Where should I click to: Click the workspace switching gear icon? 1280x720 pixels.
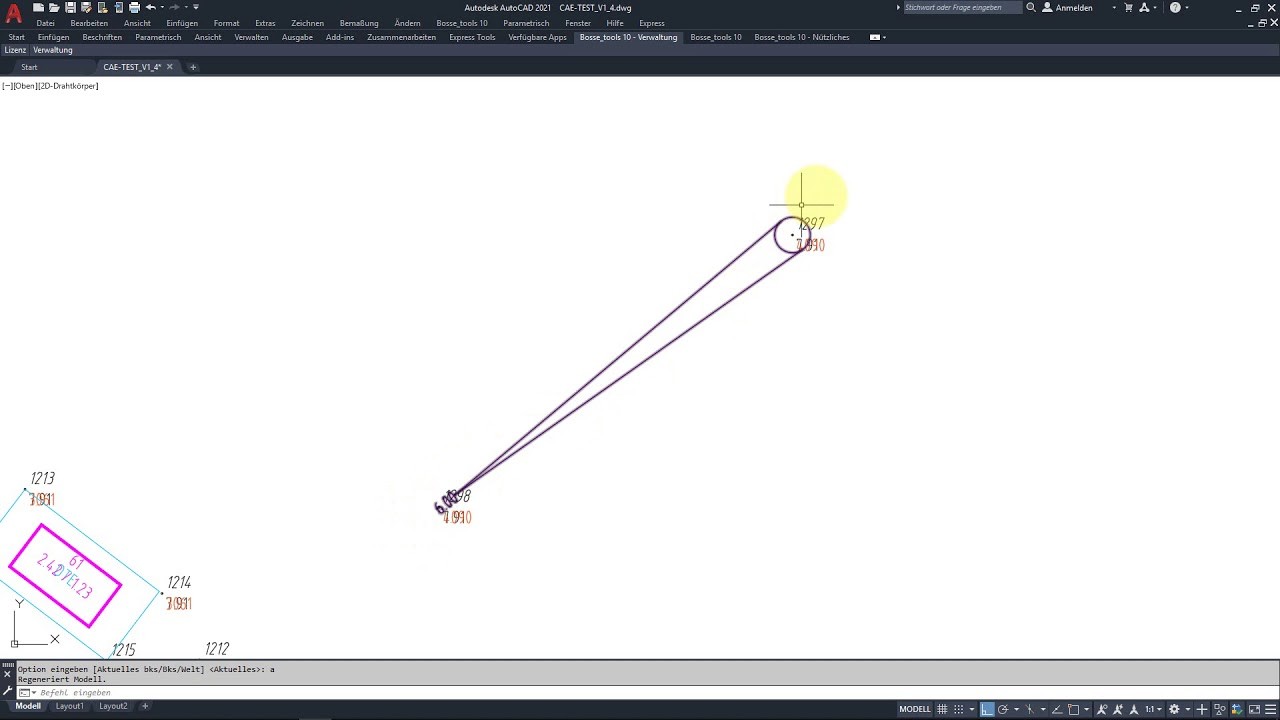click(x=1175, y=709)
